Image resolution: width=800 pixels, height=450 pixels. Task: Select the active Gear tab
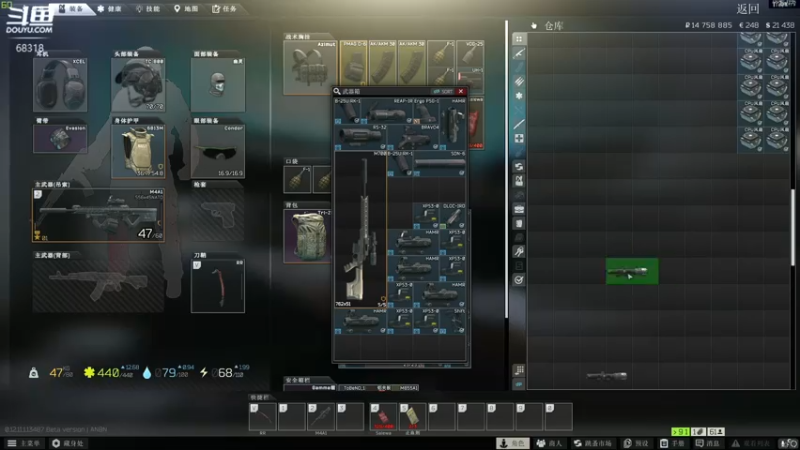pos(71,9)
